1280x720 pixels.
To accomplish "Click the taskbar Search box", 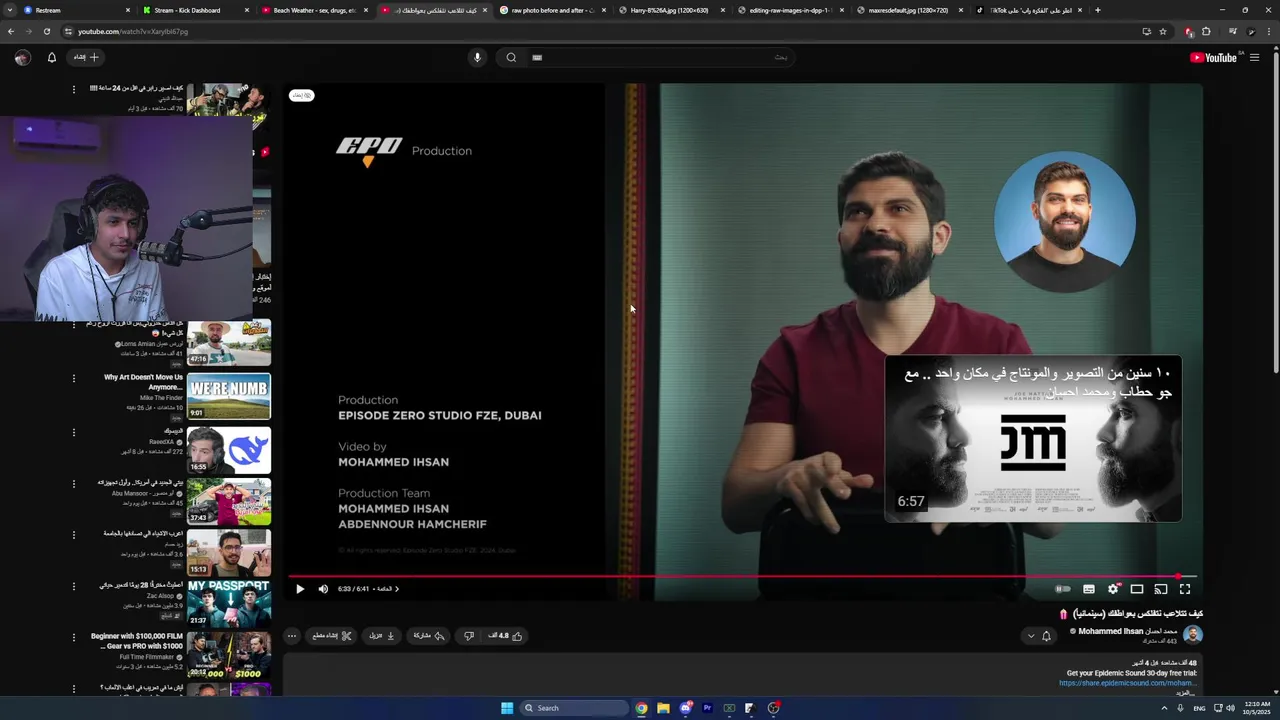I will click(576, 708).
